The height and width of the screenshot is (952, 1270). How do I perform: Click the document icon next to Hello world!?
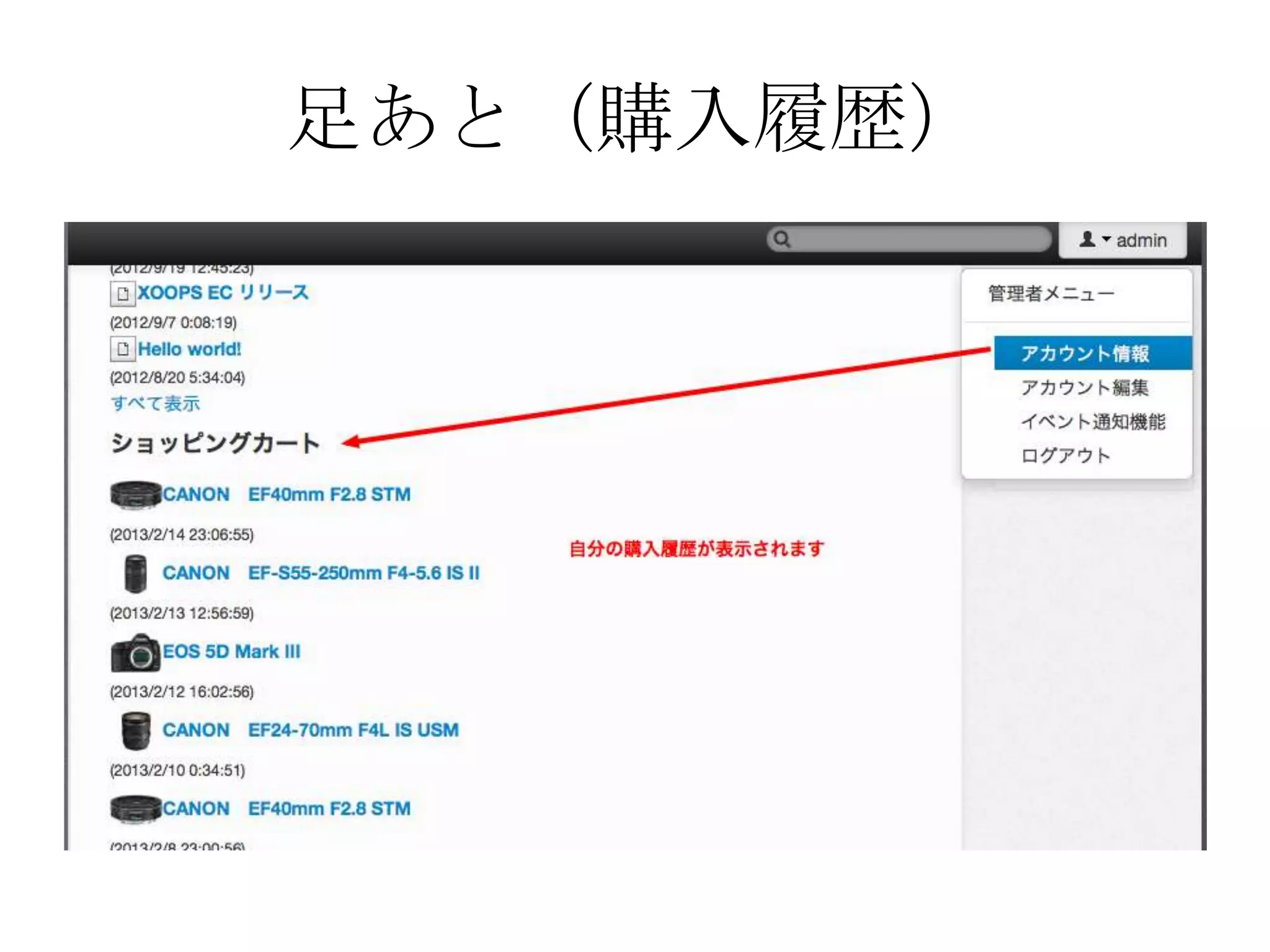(x=123, y=349)
